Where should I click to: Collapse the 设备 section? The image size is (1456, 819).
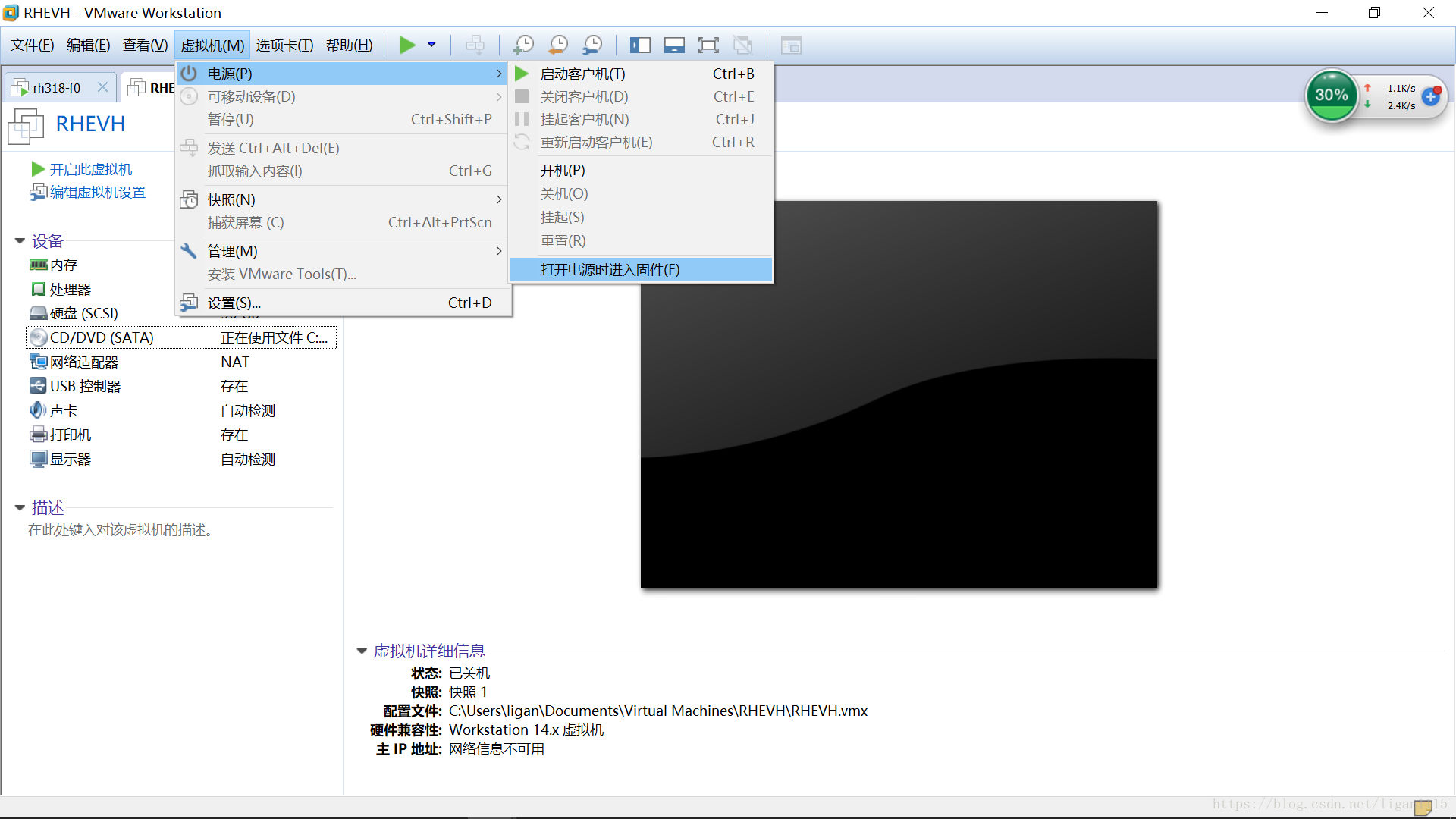click(x=20, y=241)
